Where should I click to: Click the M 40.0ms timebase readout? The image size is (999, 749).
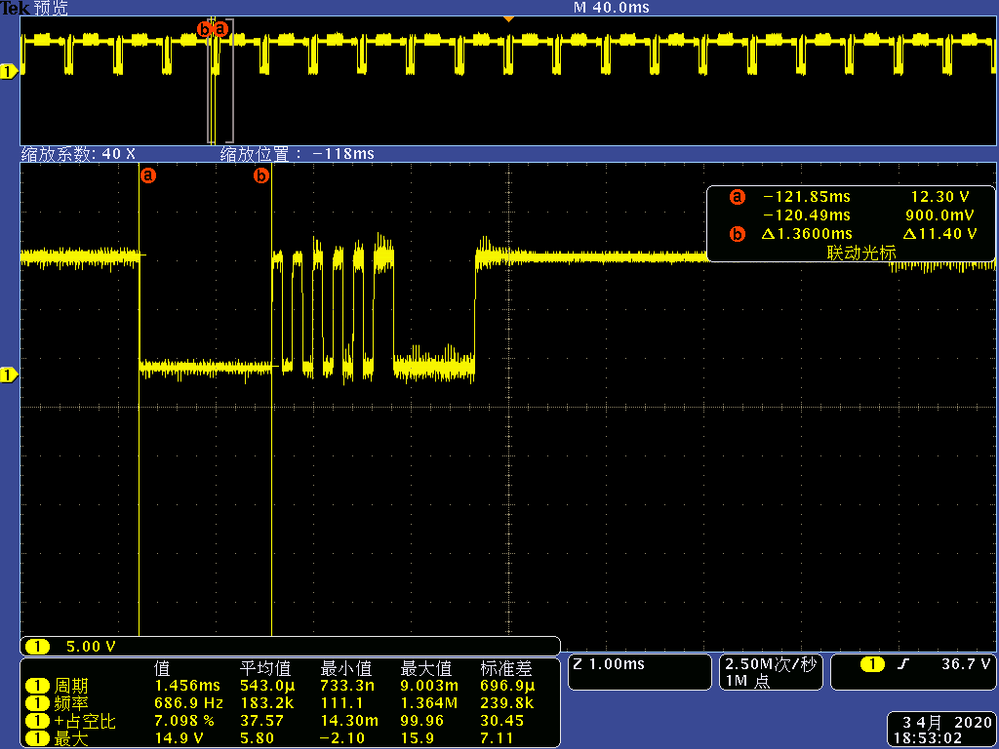pyautogui.click(x=611, y=8)
